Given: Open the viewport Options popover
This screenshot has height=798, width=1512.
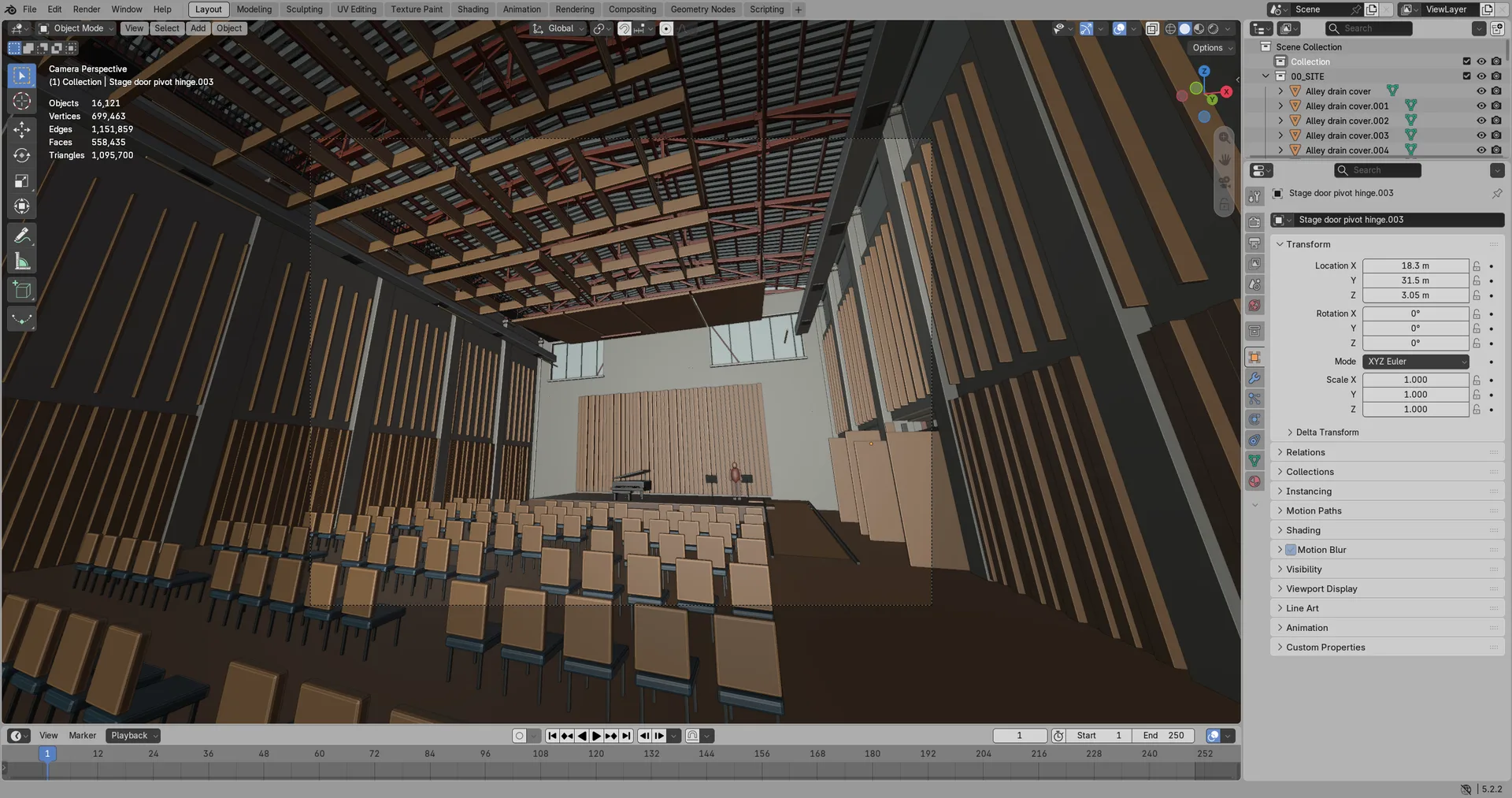Looking at the screenshot, I should 1212,48.
